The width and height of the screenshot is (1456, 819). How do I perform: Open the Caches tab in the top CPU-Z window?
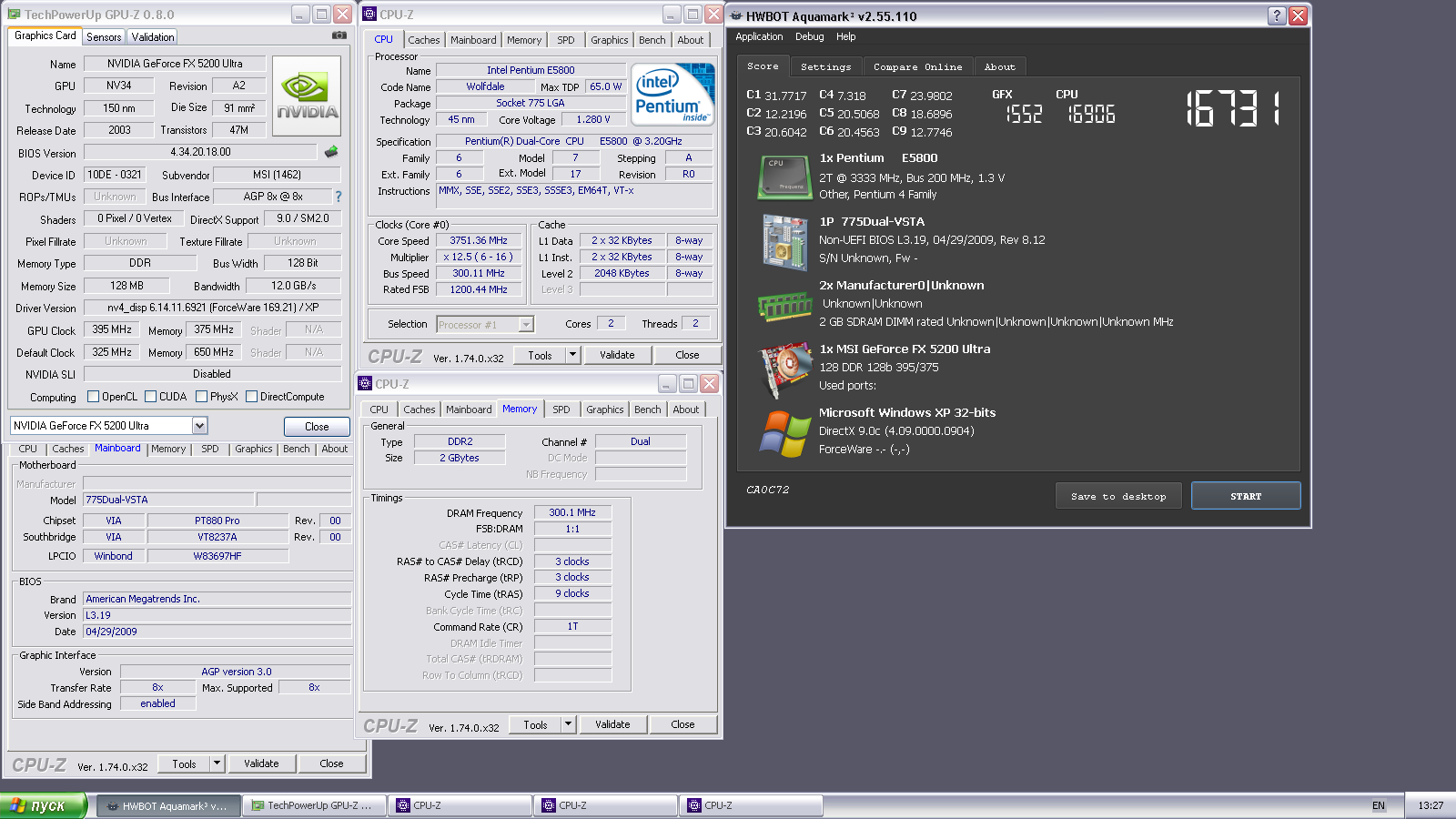(424, 40)
